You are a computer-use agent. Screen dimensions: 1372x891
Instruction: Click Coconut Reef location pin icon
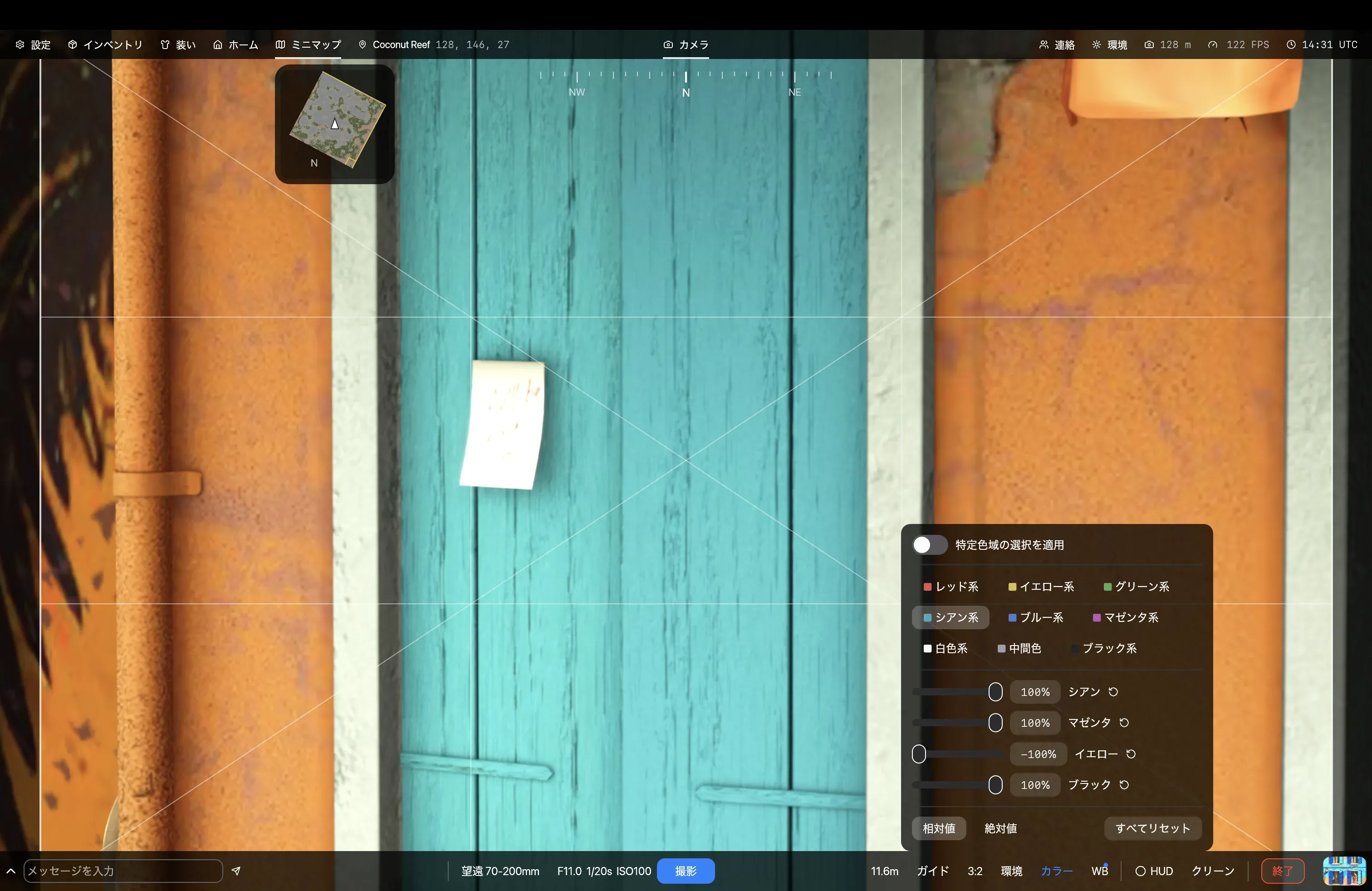[x=362, y=44]
